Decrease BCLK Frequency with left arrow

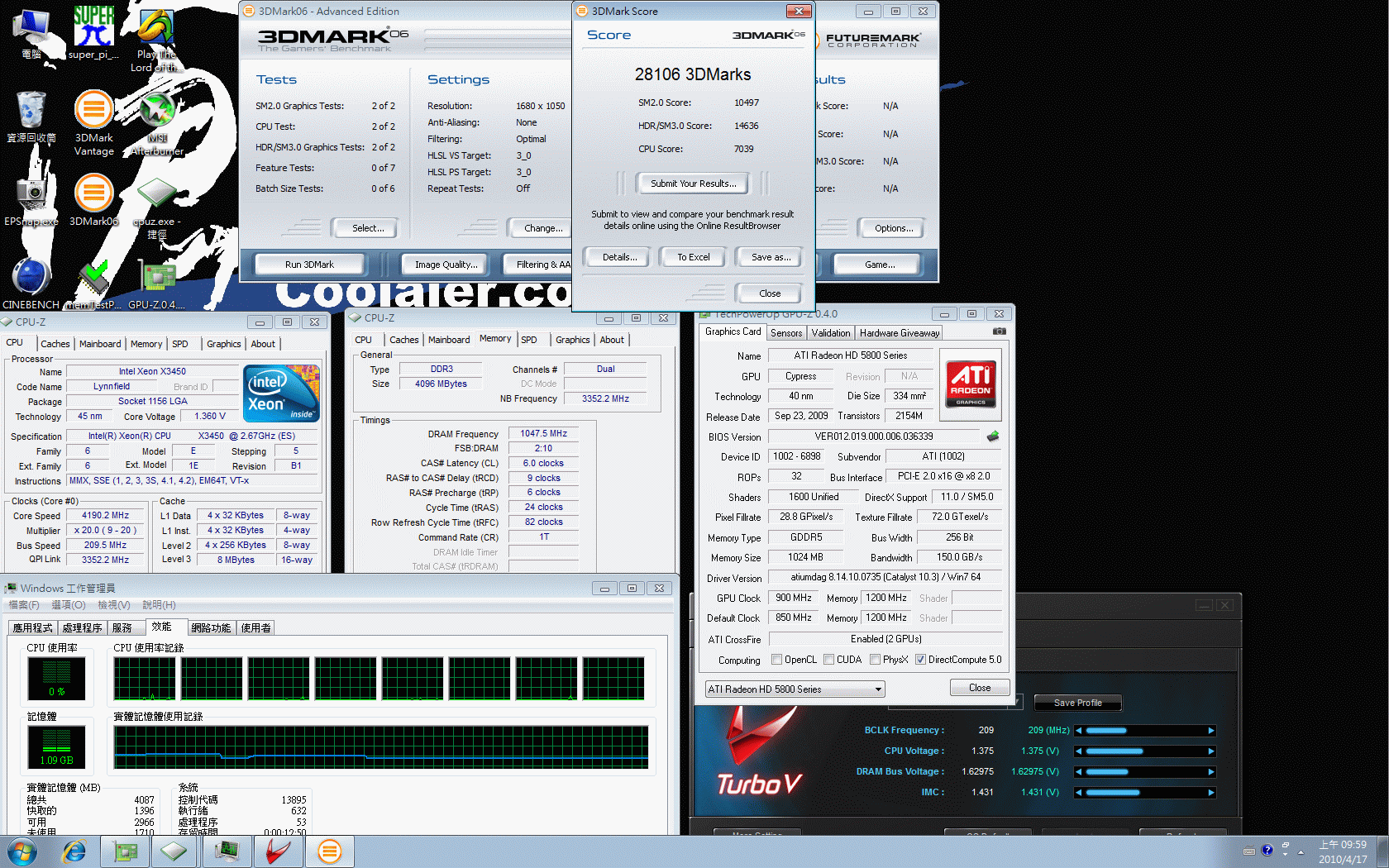(x=1078, y=731)
